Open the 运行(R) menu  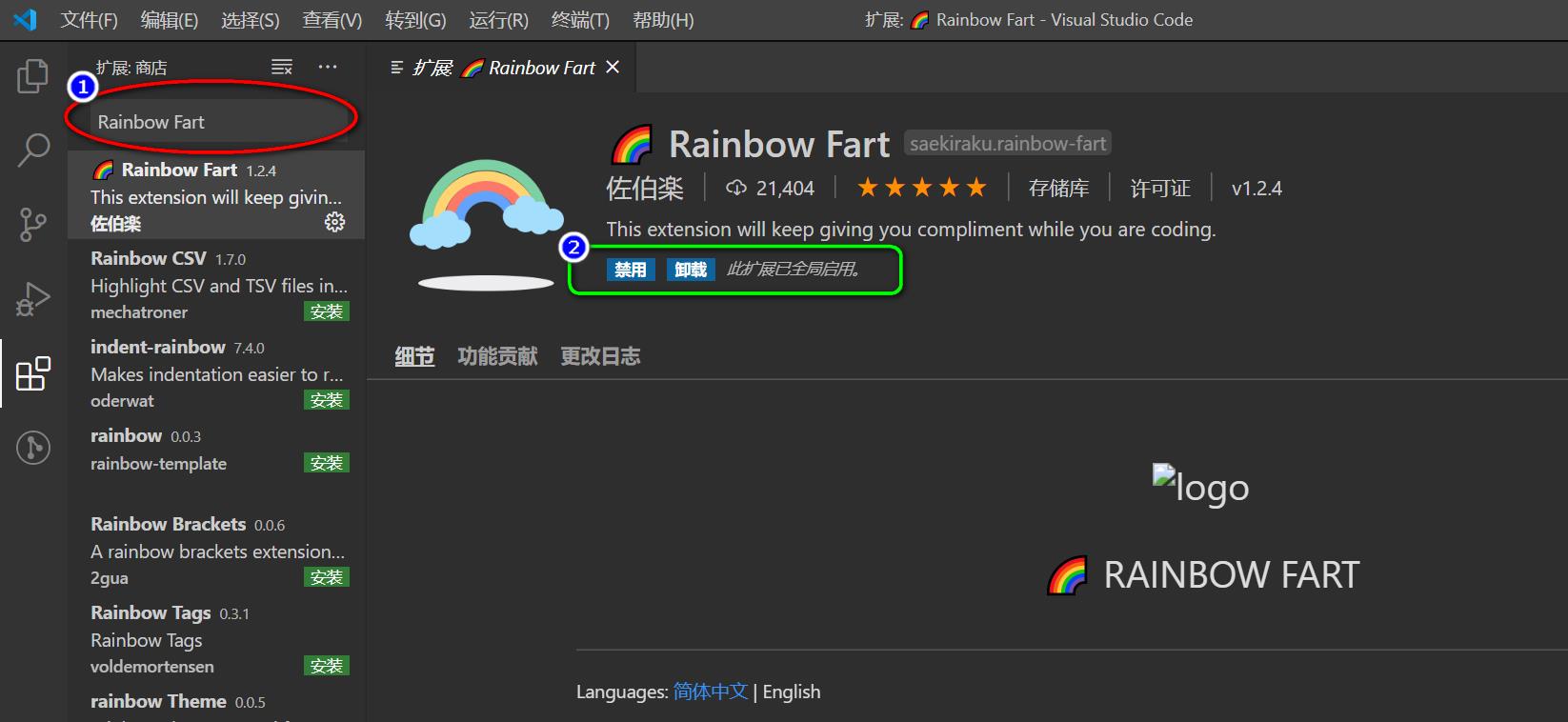[x=499, y=20]
